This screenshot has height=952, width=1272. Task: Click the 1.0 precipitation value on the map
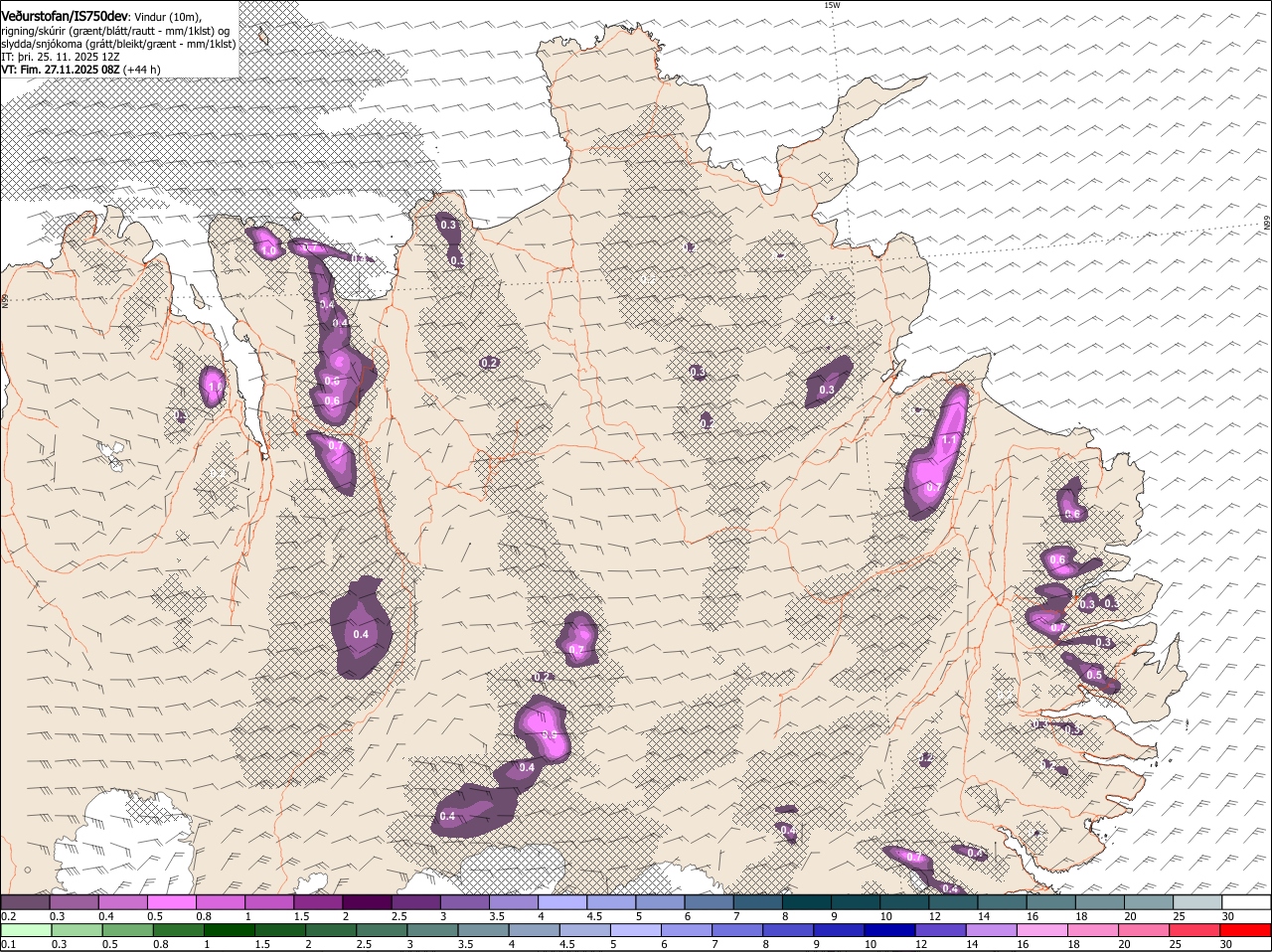tap(269, 250)
